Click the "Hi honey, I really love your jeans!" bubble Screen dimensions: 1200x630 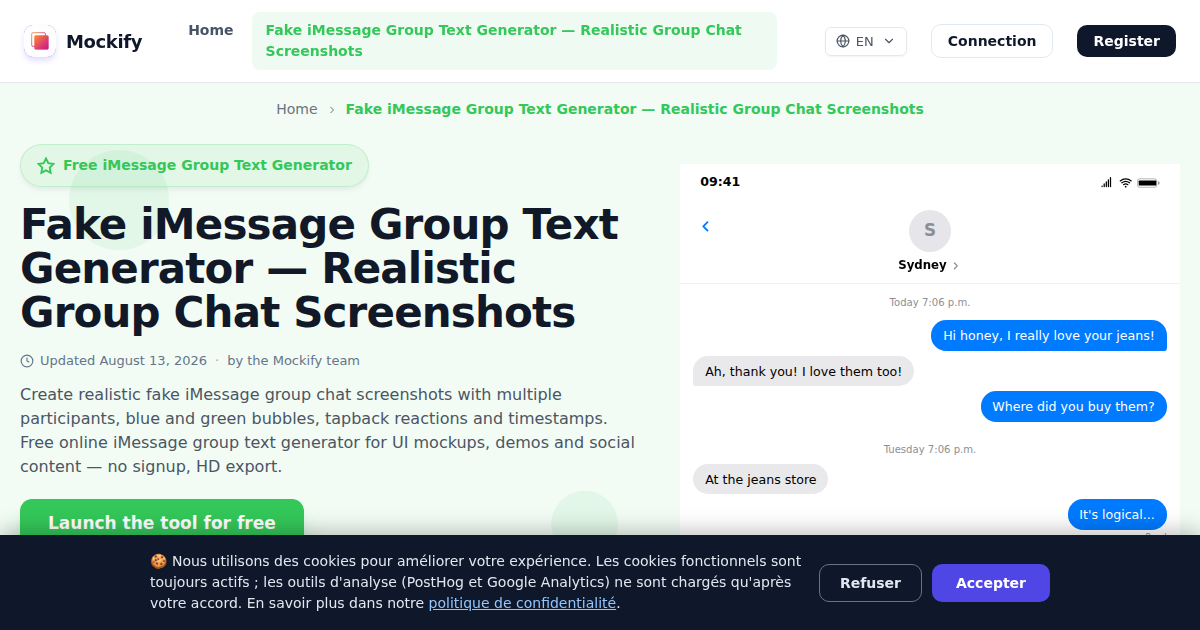pyautogui.click(x=1049, y=336)
